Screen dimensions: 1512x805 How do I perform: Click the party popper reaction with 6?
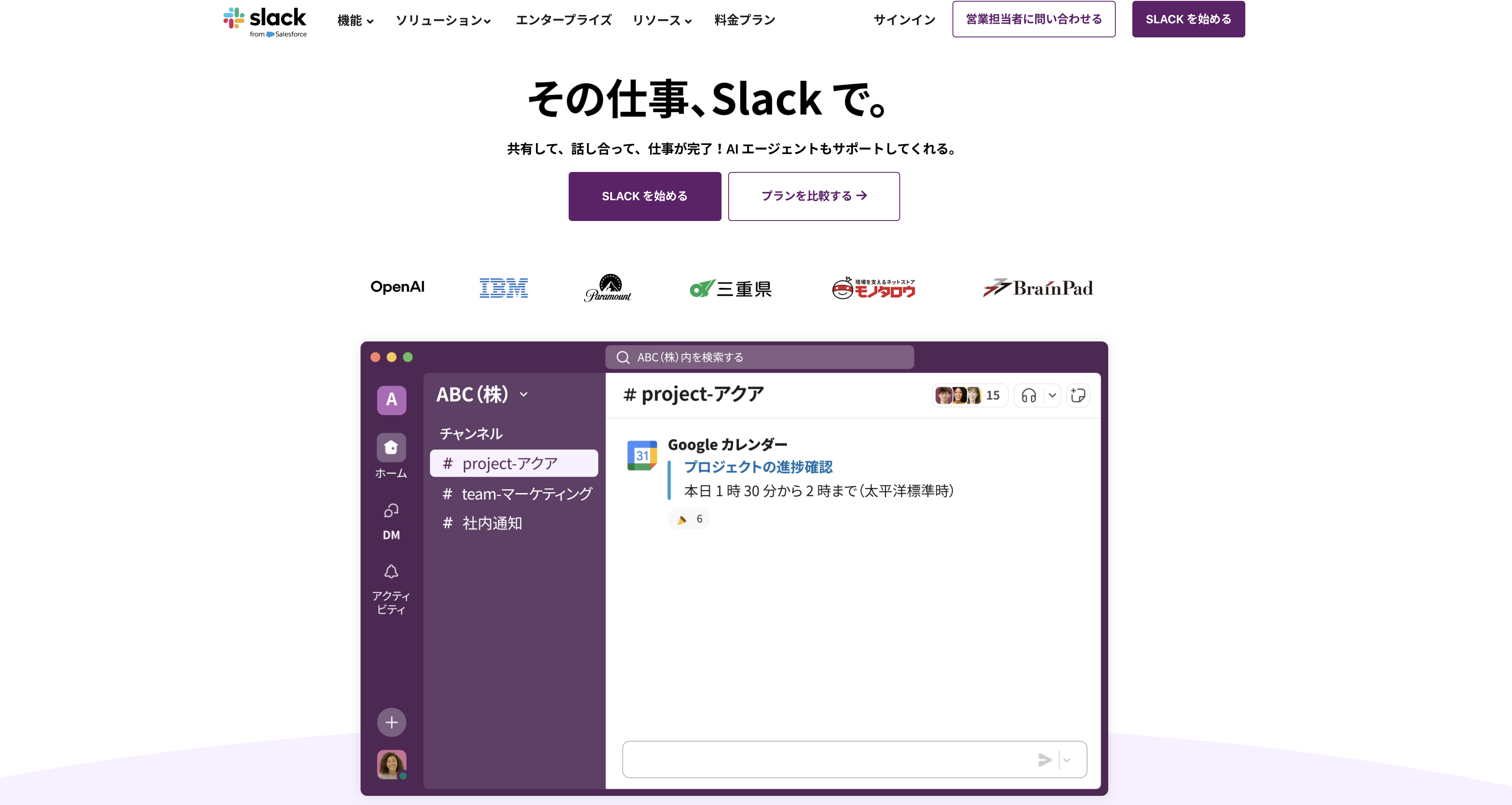pos(689,519)
